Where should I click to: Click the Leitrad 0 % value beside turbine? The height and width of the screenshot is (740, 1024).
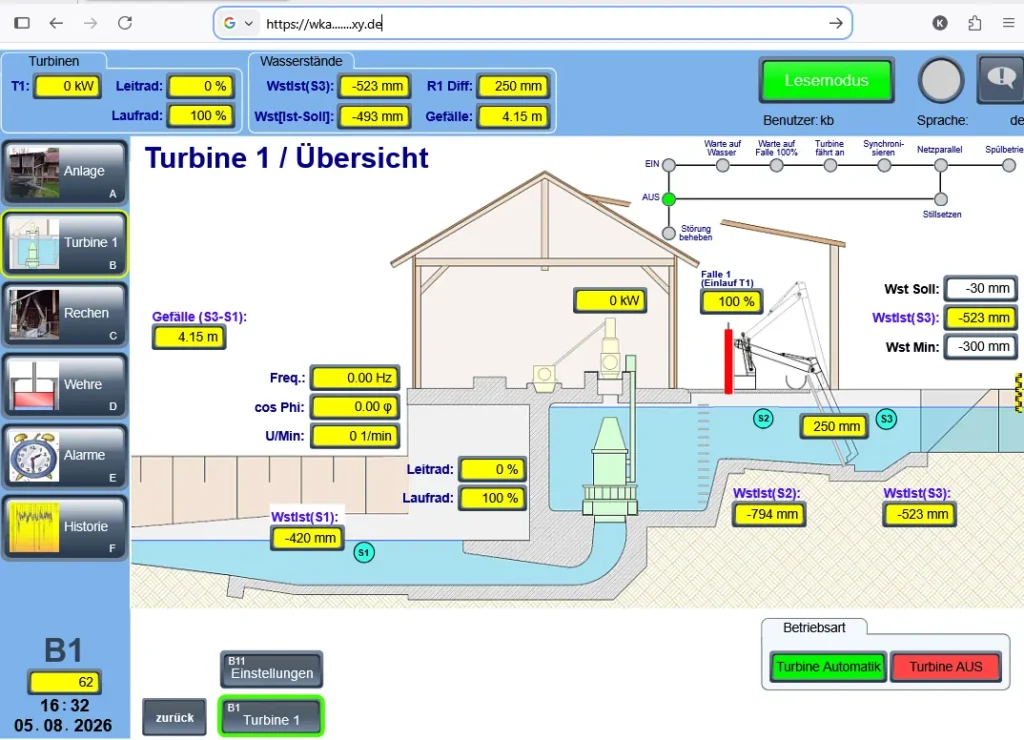[492, 470]
